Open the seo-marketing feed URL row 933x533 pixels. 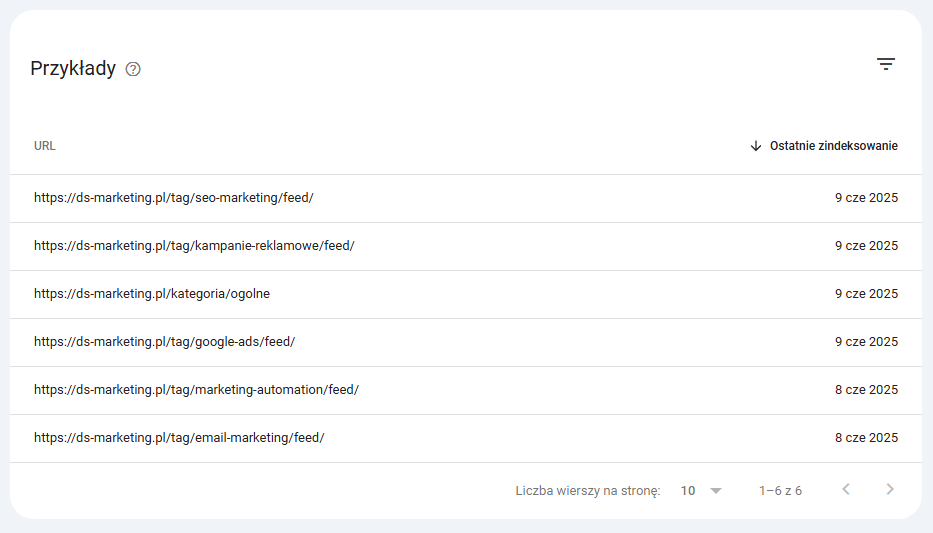click(174, 198)
